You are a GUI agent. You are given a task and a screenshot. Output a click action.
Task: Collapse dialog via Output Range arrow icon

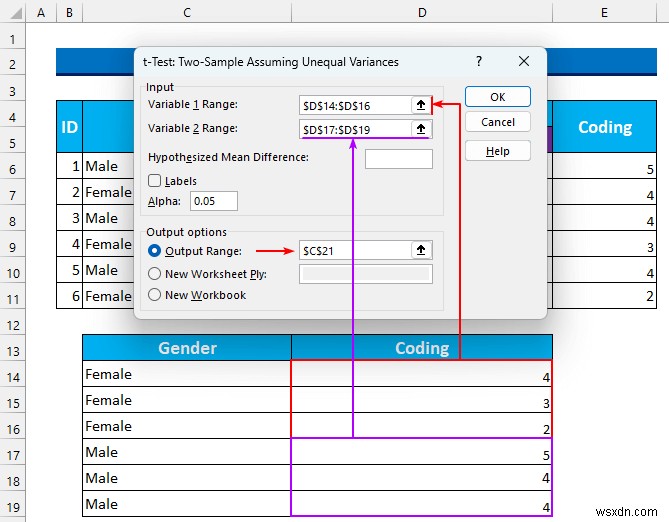(421, 250)
